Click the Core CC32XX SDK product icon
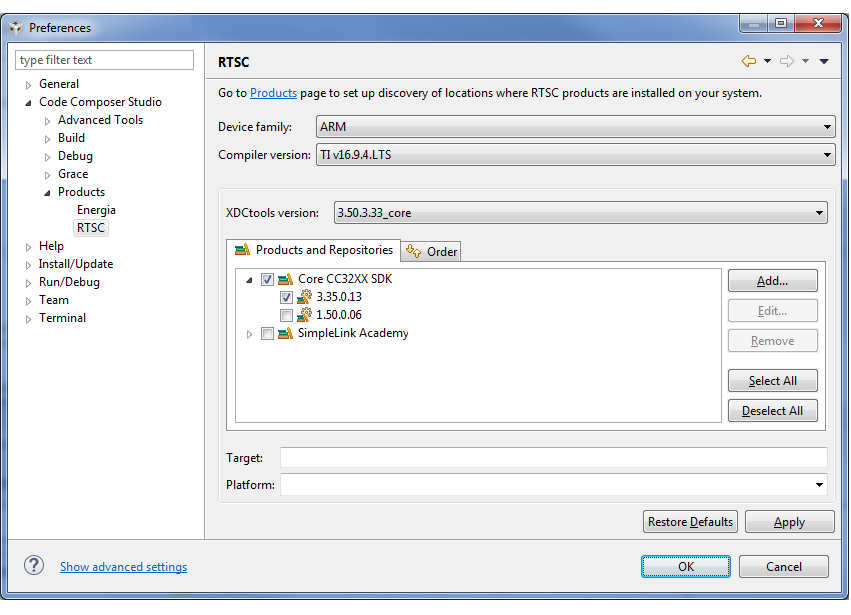 285,280
